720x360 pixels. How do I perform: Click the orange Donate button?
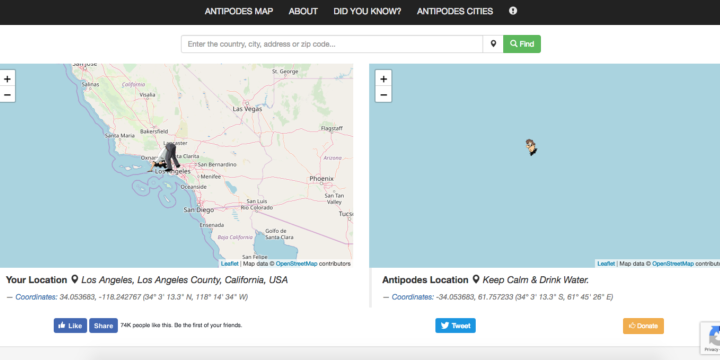coord(643,326)
